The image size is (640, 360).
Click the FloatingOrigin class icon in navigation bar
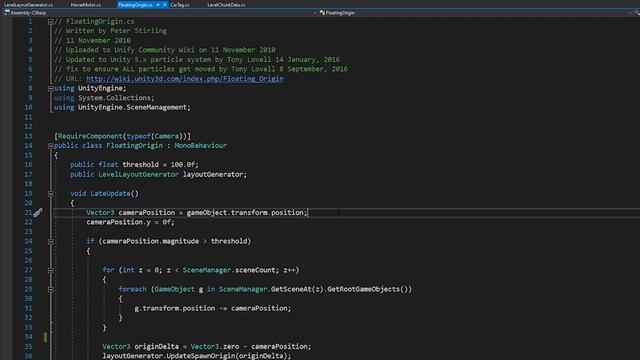coord(322,13)
